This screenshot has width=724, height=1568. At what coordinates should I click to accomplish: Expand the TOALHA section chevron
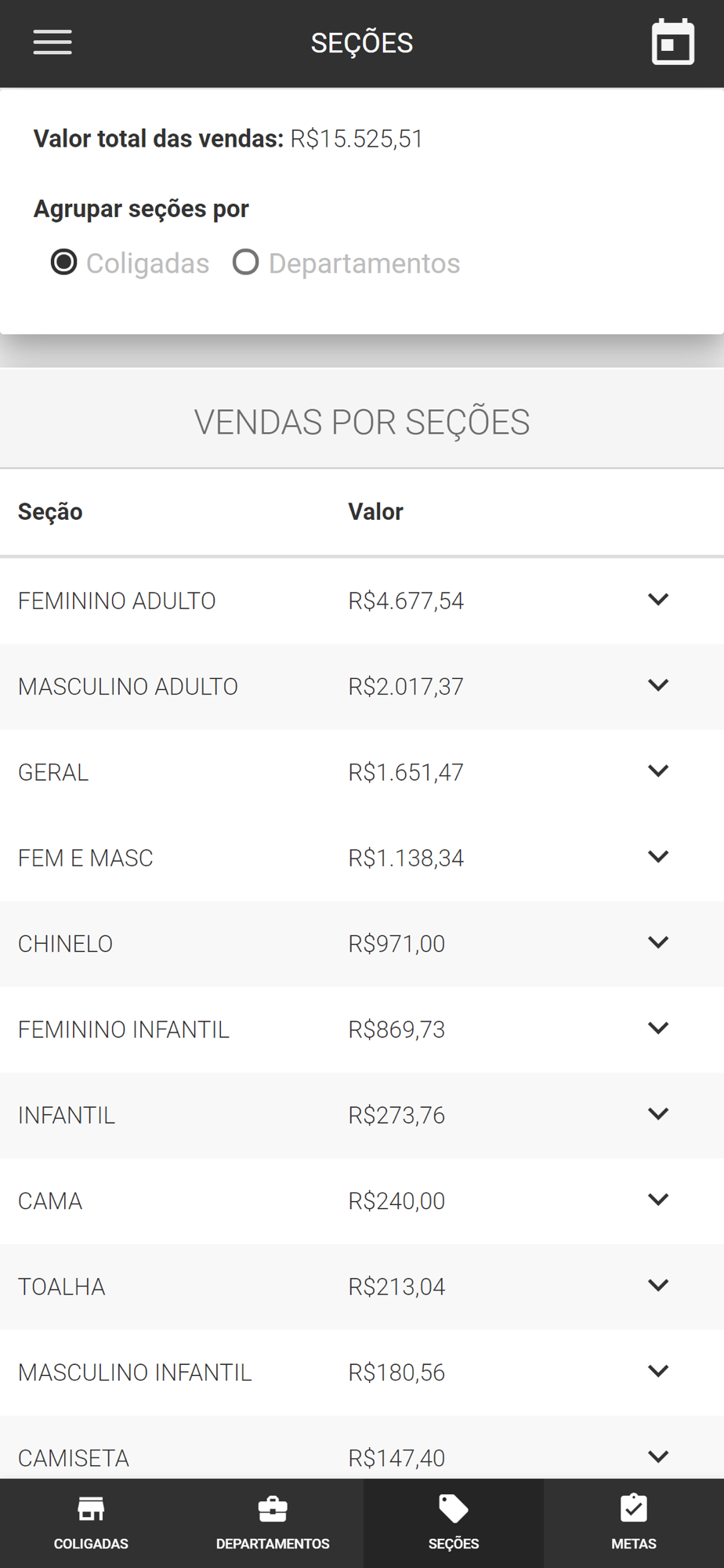tap(658, 1286)
